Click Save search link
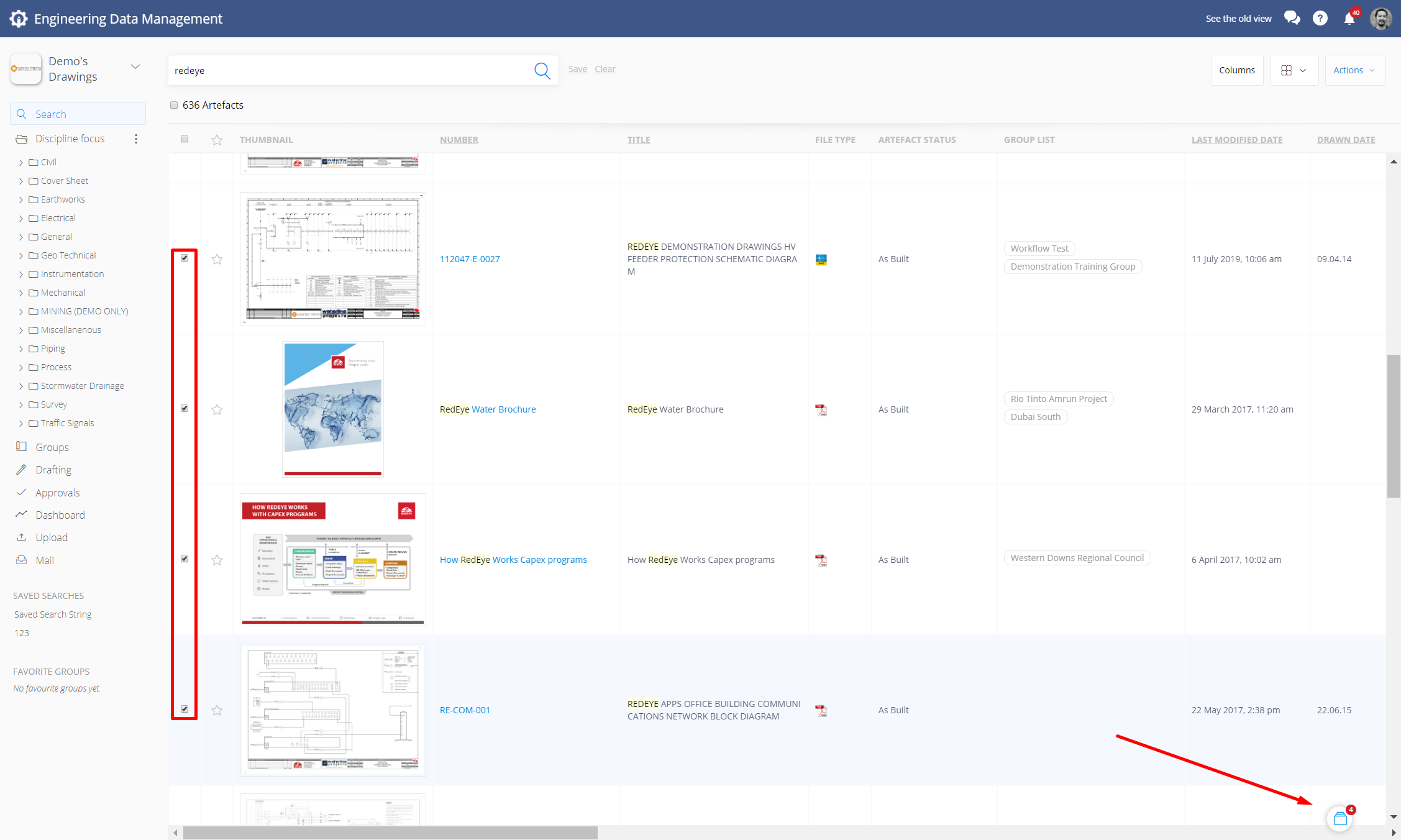1401x840 pixels. point(577,69)
